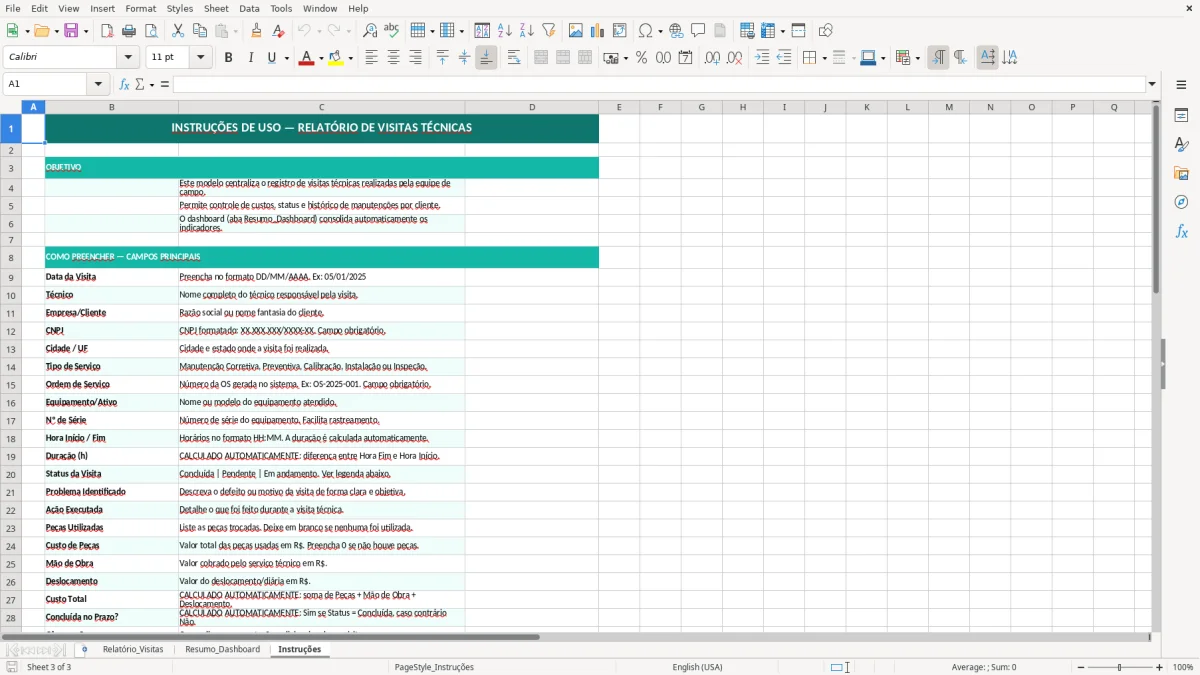This screenshot has height=675, width=1200.
Task: Toggle Italic formatting
Action: click(250, 58)
